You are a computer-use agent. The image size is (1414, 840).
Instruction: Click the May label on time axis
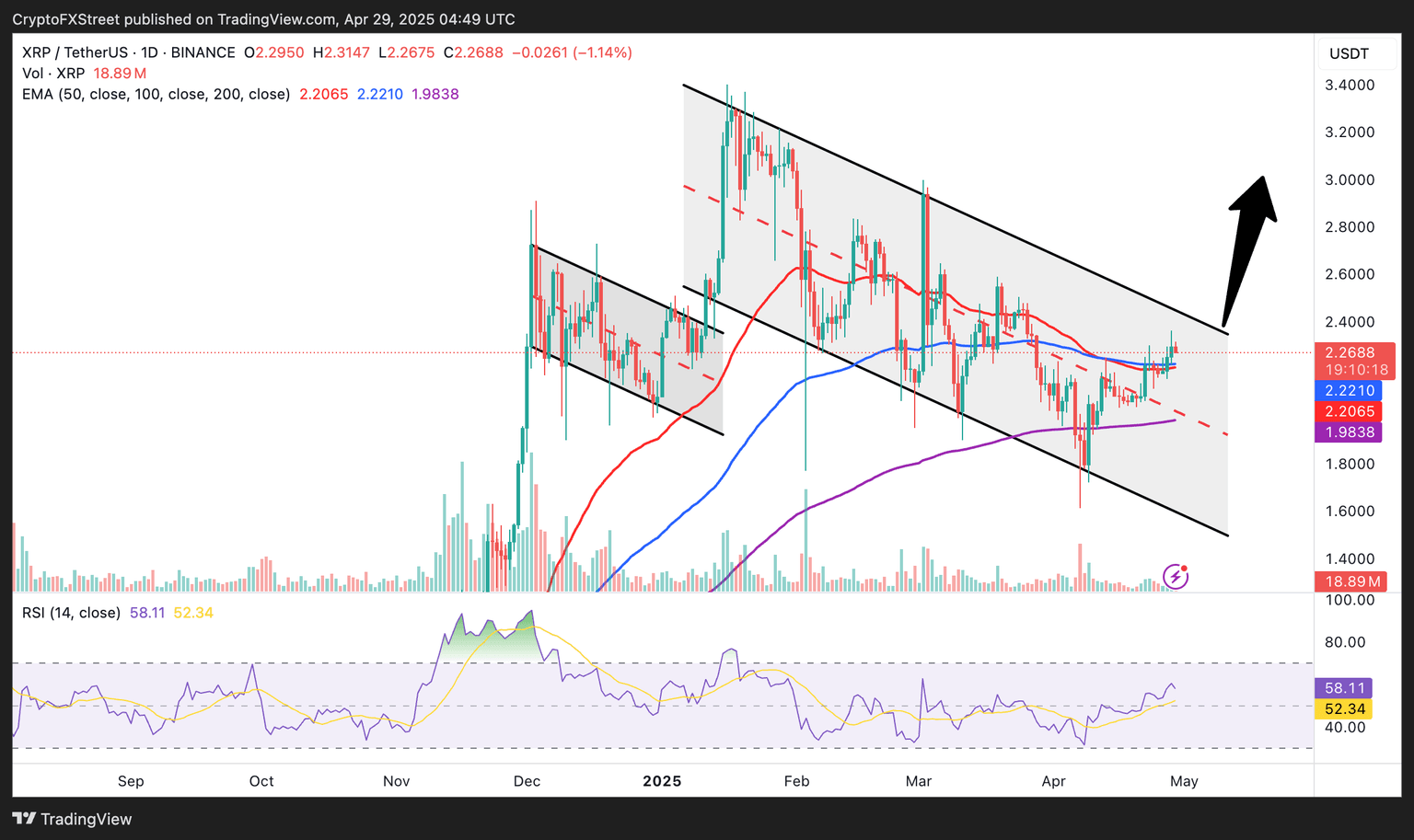(x=1184, y=781)
